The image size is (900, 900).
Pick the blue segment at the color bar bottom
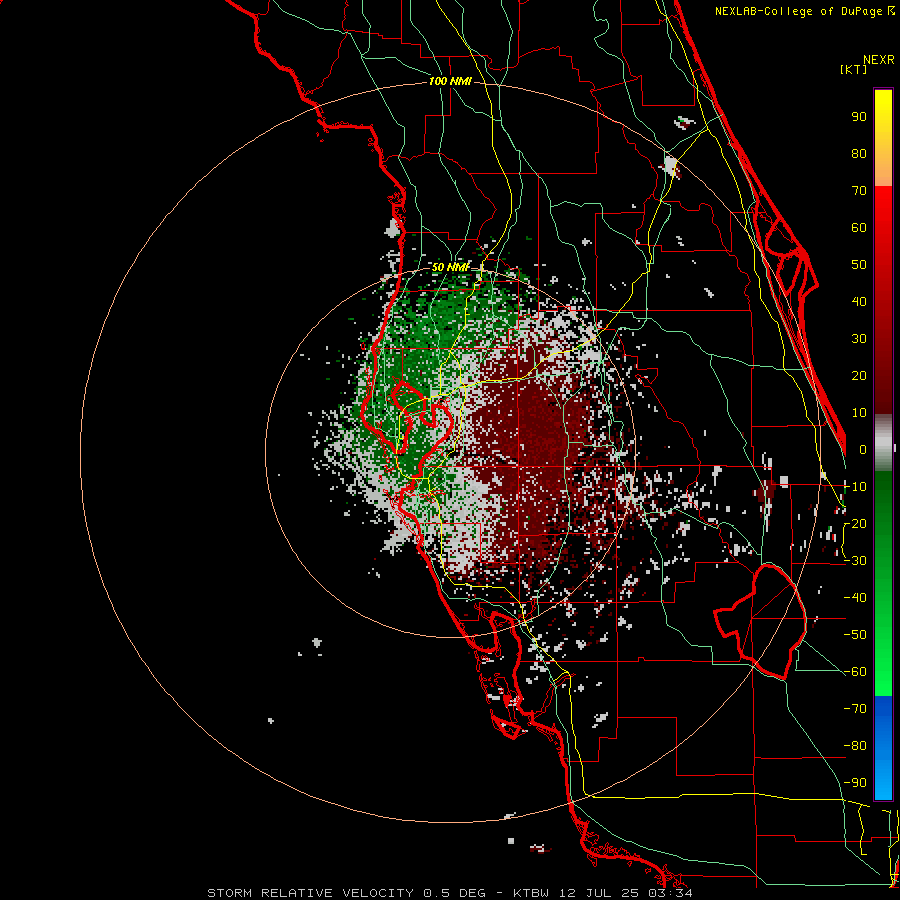pyautogui.click(x=883, y=748)
